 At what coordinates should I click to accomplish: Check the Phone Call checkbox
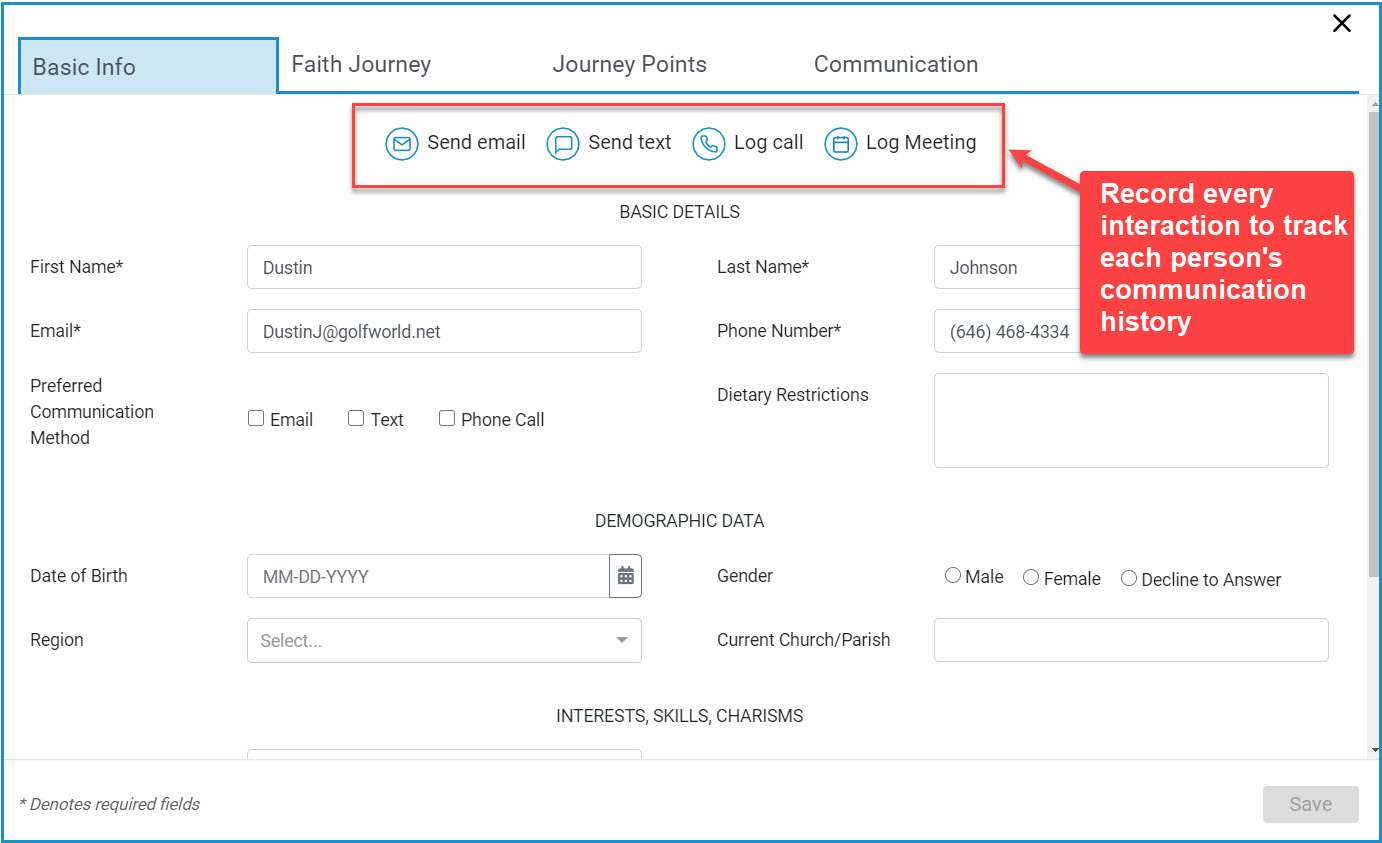pyautogui.click(x=447, y=419)
